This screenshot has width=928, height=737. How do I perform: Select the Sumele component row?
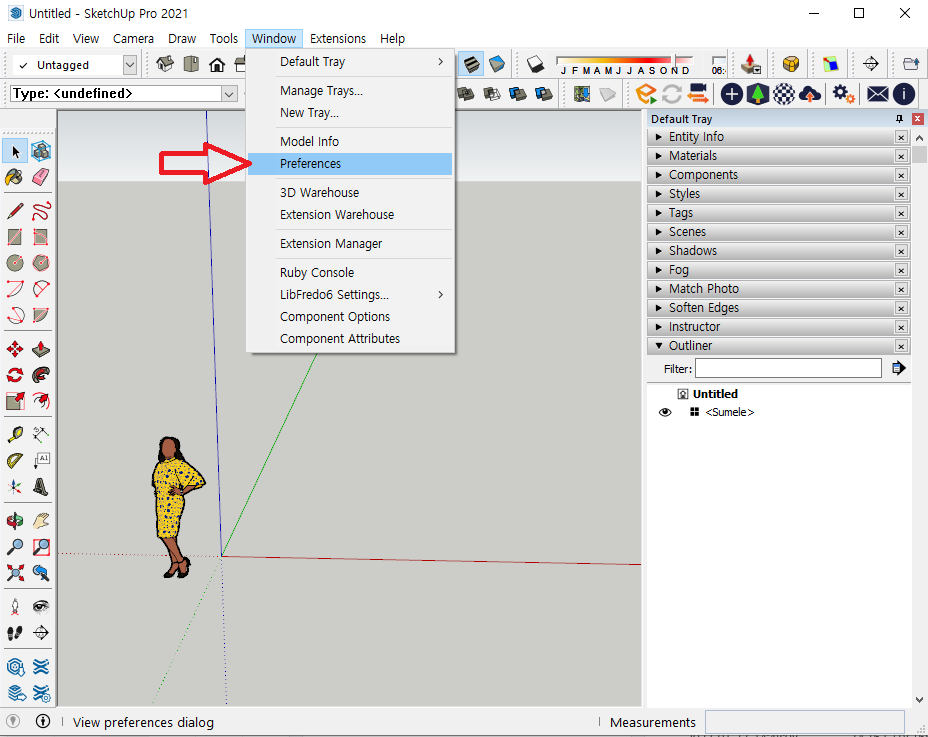729,413
